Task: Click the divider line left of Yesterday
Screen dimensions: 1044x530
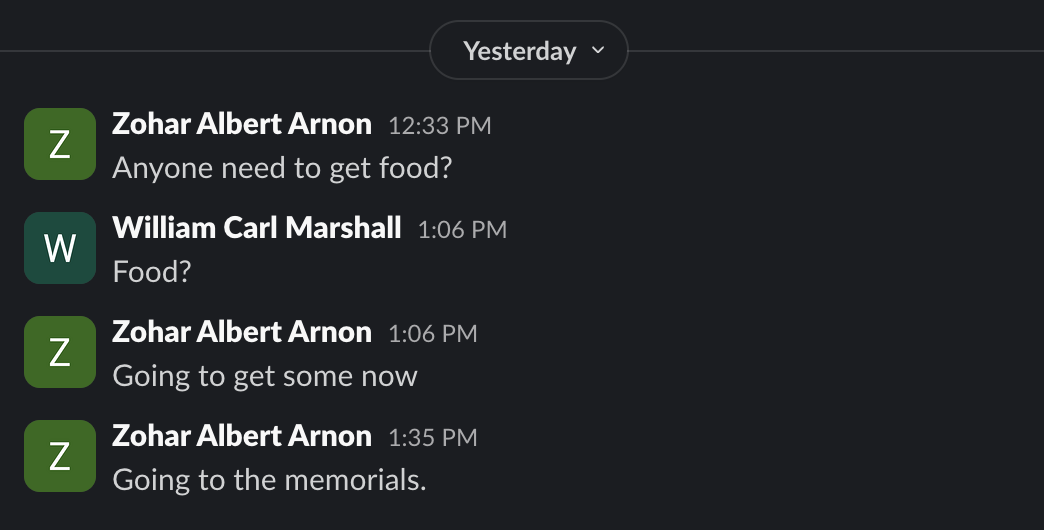Action: coord(215,51)
